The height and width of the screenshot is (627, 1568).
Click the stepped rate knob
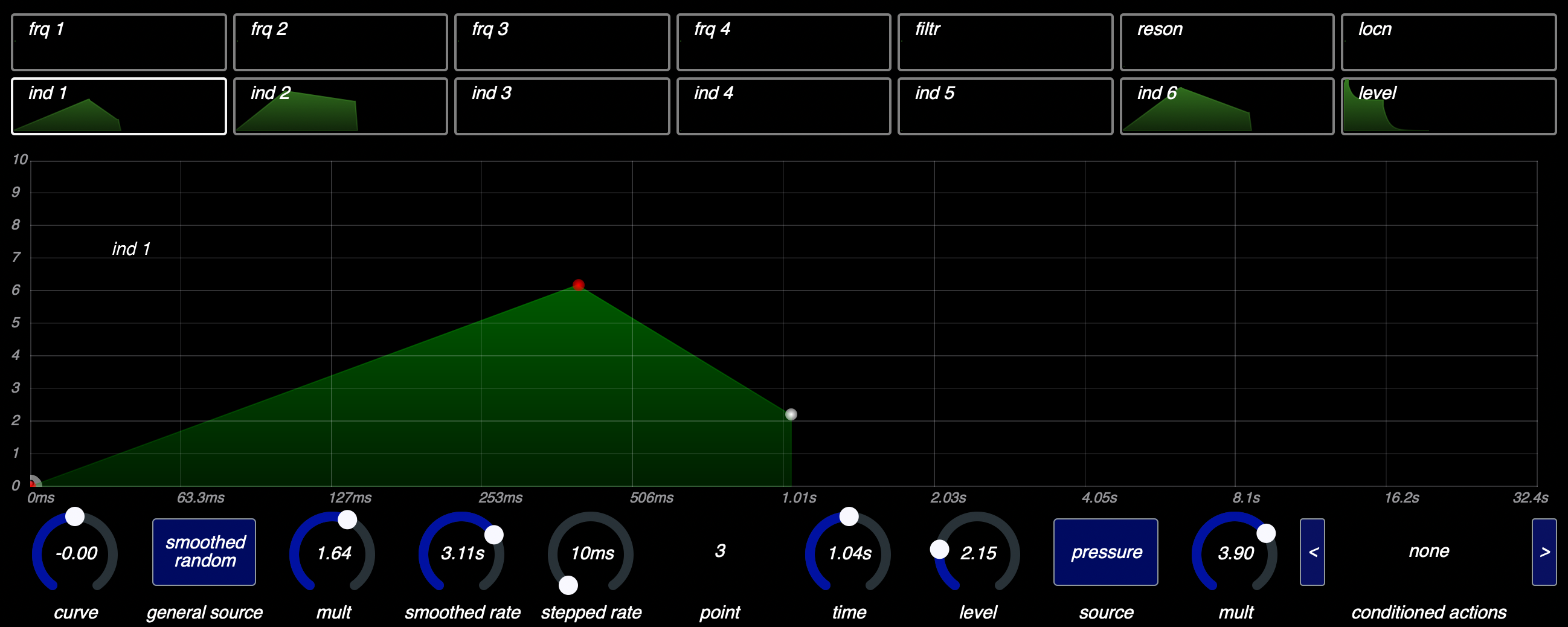point(591,553)
